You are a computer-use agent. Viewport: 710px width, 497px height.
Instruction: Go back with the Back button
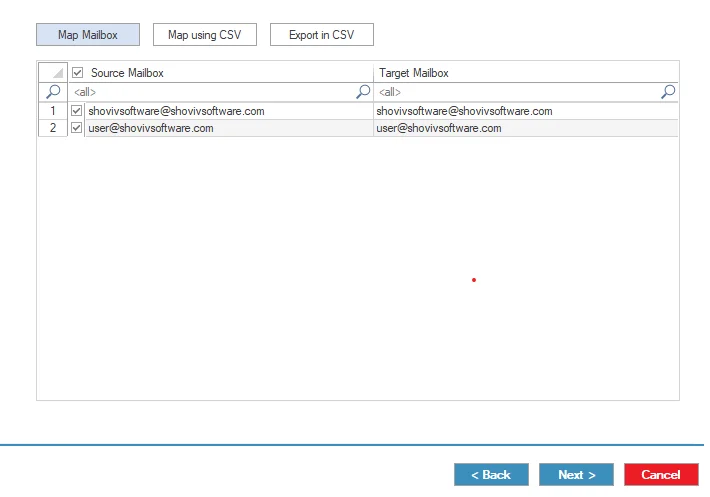pos(491,474)
